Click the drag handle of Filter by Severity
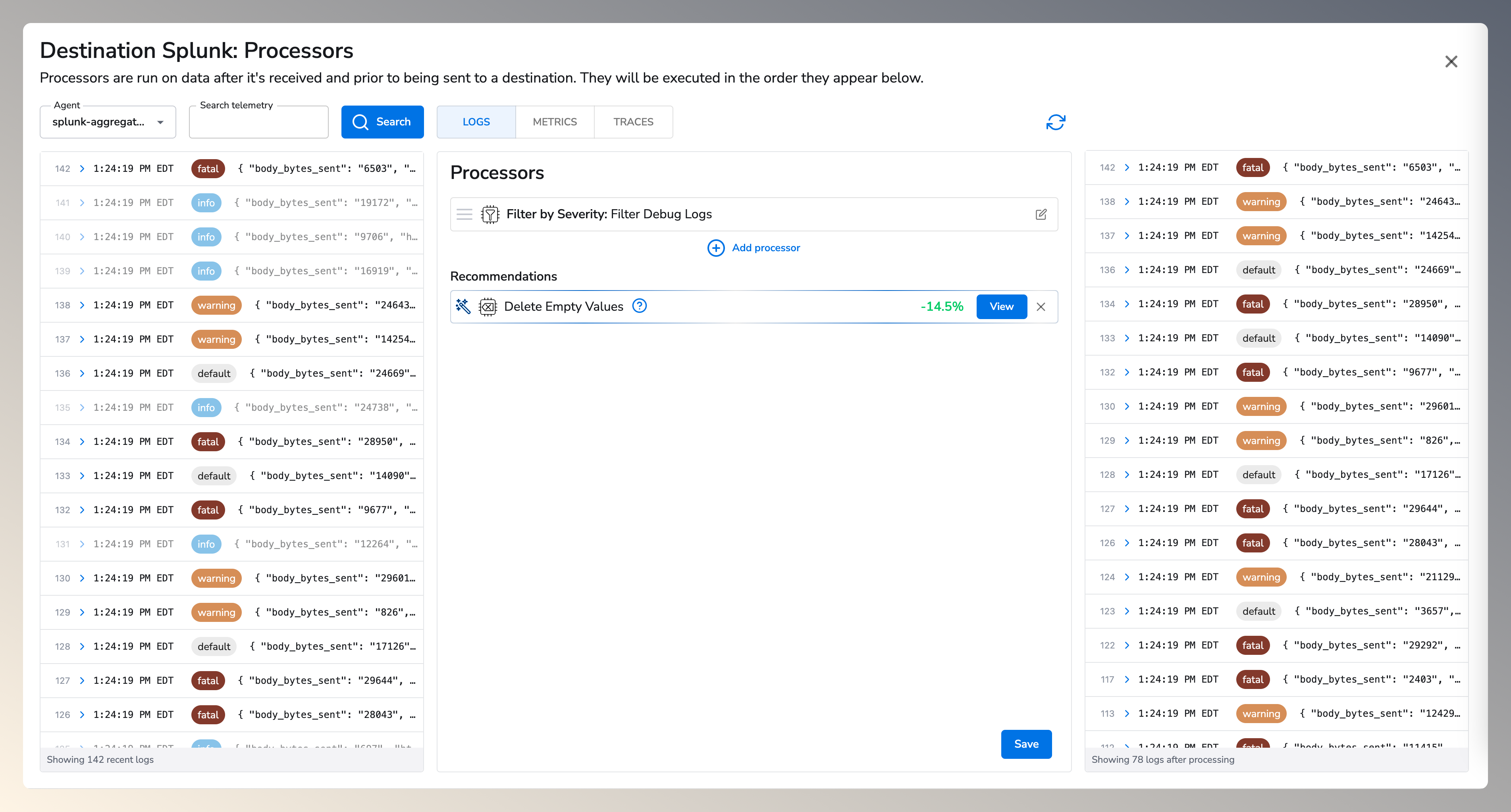Screen dimensions: 1511x812 pyautogui.click(x=464, y=215)
